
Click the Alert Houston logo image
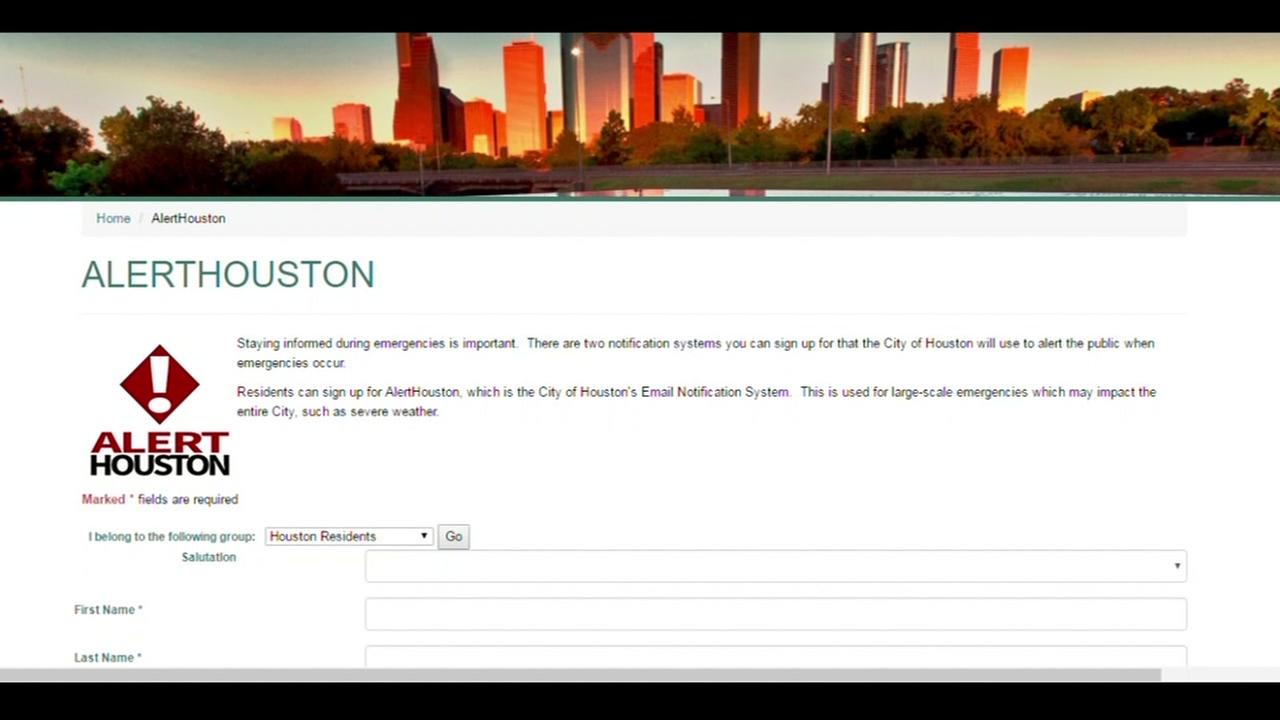click(x=159, y=410)
